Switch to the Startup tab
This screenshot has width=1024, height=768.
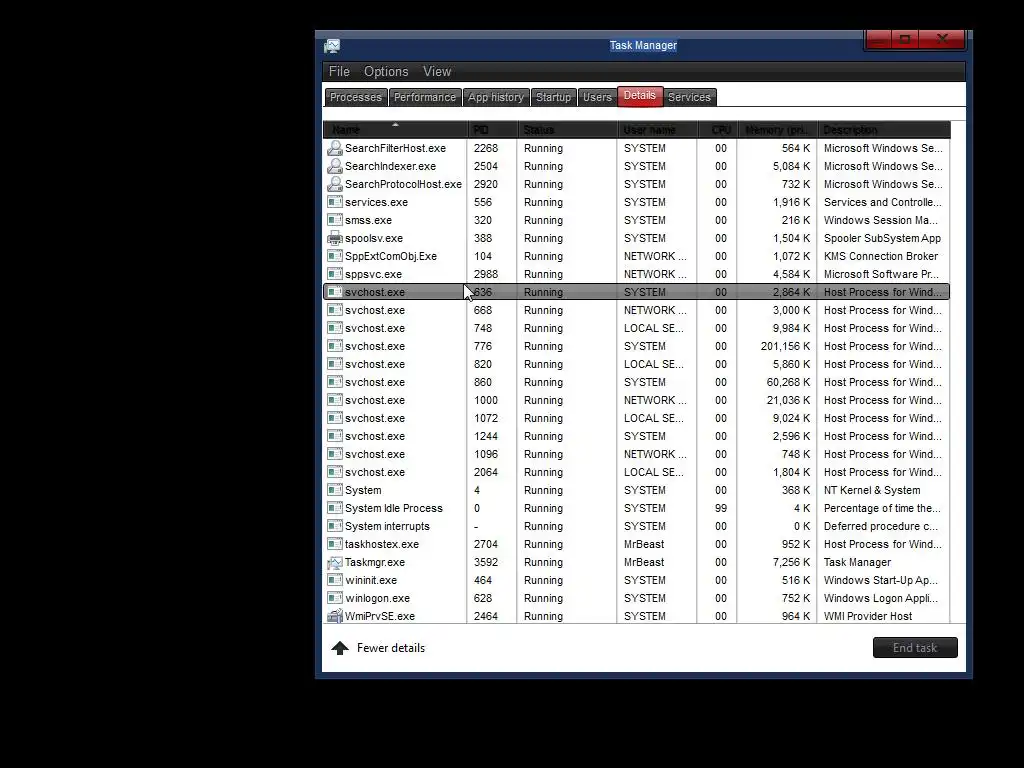click(554, 97)
